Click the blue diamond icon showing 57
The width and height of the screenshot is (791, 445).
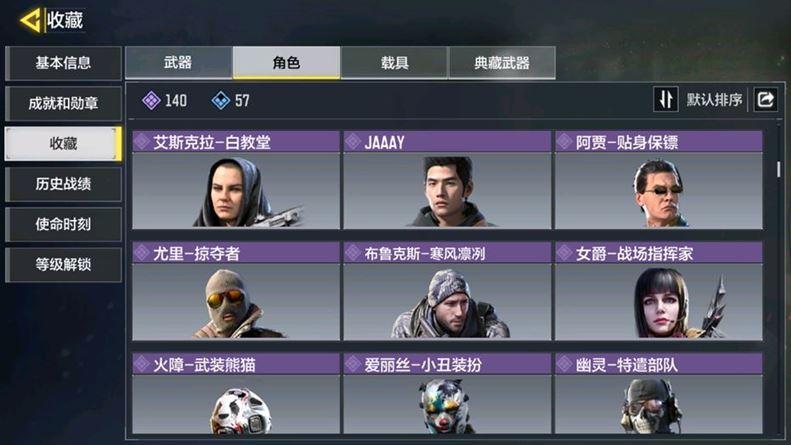click(x=220, y=100)
